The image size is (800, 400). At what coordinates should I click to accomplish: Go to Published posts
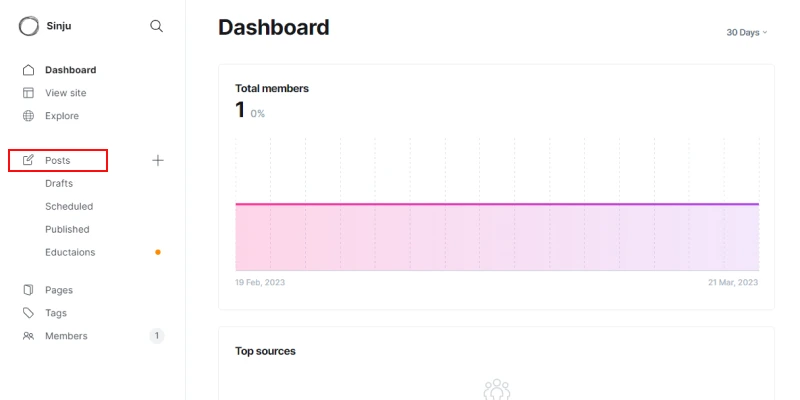(67, 229)
